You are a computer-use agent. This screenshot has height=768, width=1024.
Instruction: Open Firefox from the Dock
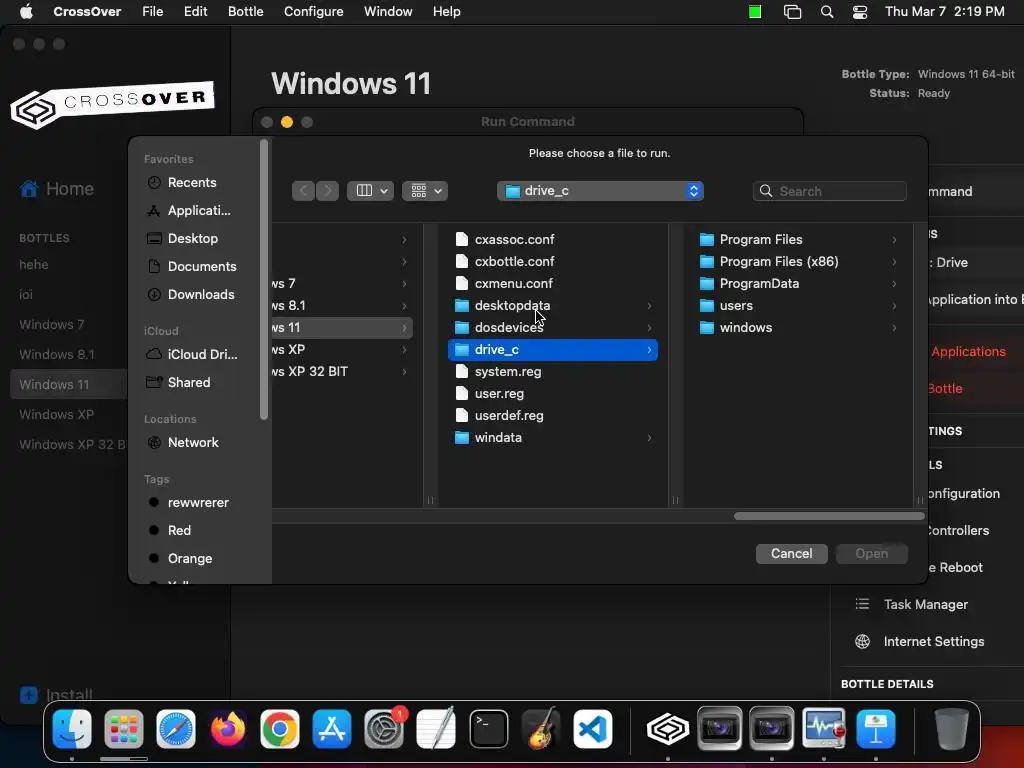pos(228,729)
